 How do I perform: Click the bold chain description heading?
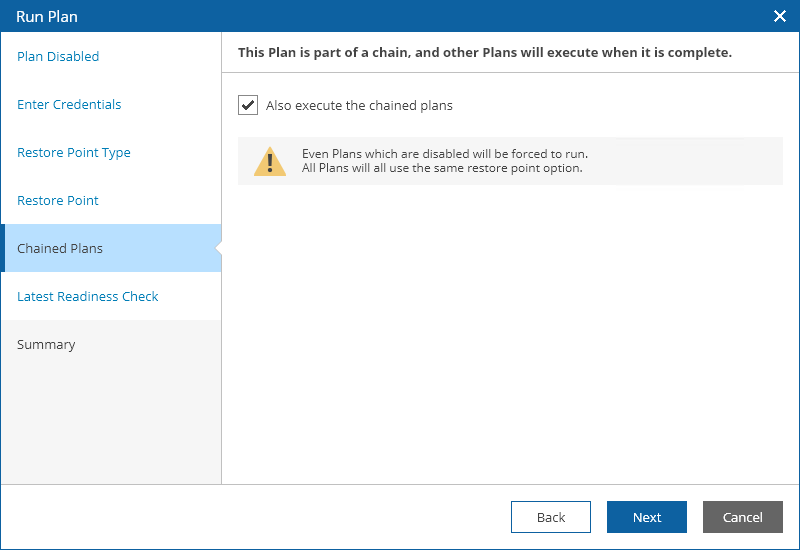(485, 52)
